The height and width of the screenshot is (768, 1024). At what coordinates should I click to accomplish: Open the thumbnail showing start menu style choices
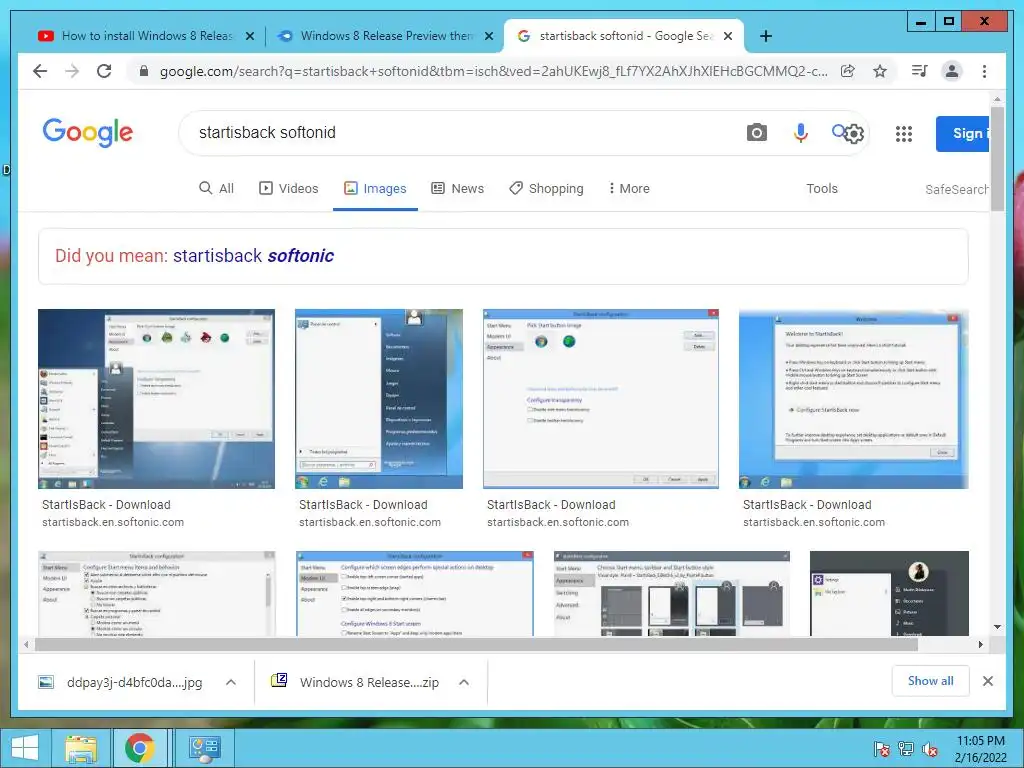[x=671, y=593]
